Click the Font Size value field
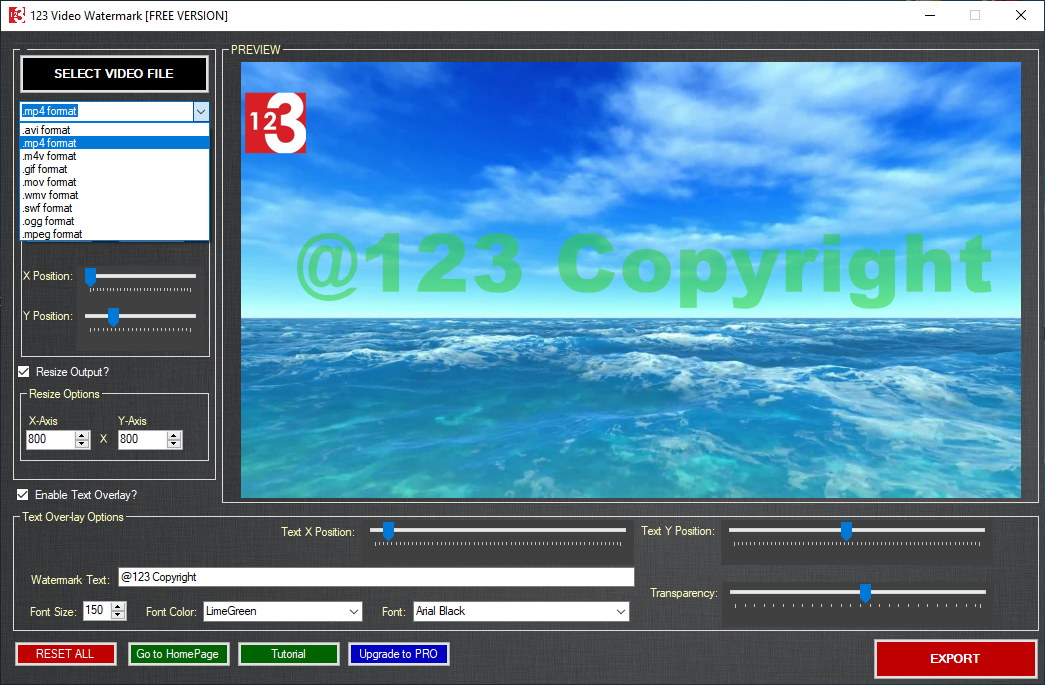The height and width of the screenshot is (685, 1045). tap(97, 610)
